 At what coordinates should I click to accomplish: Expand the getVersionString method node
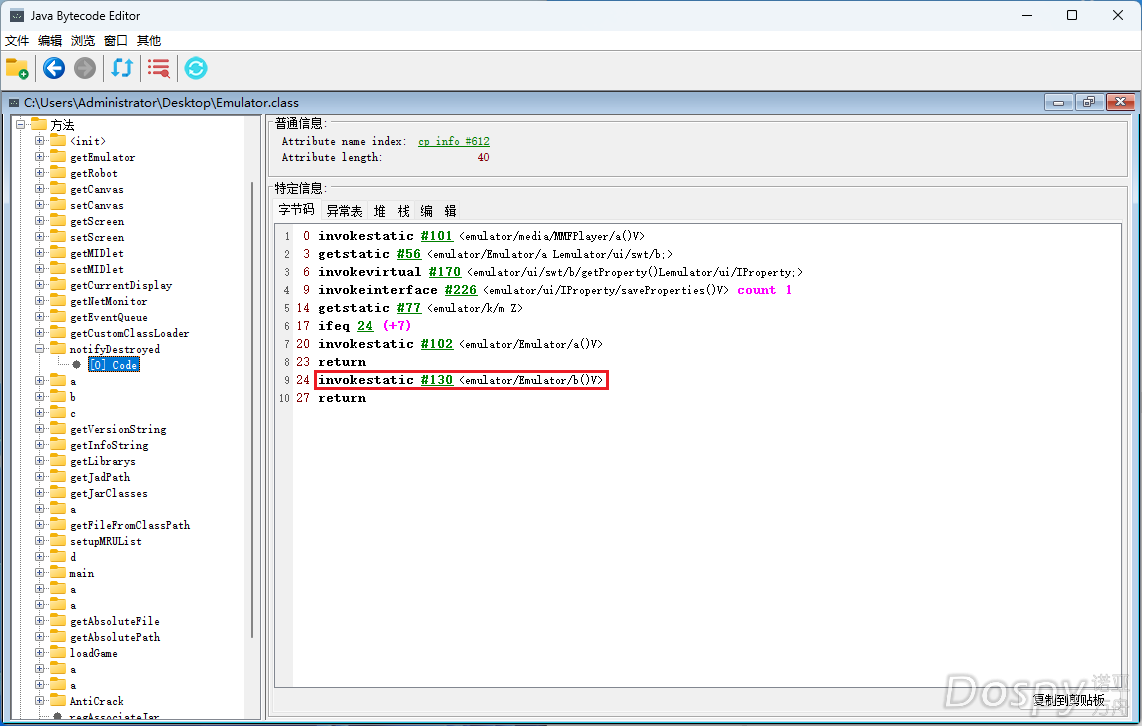pyautogui.click(x=40, y=429)
